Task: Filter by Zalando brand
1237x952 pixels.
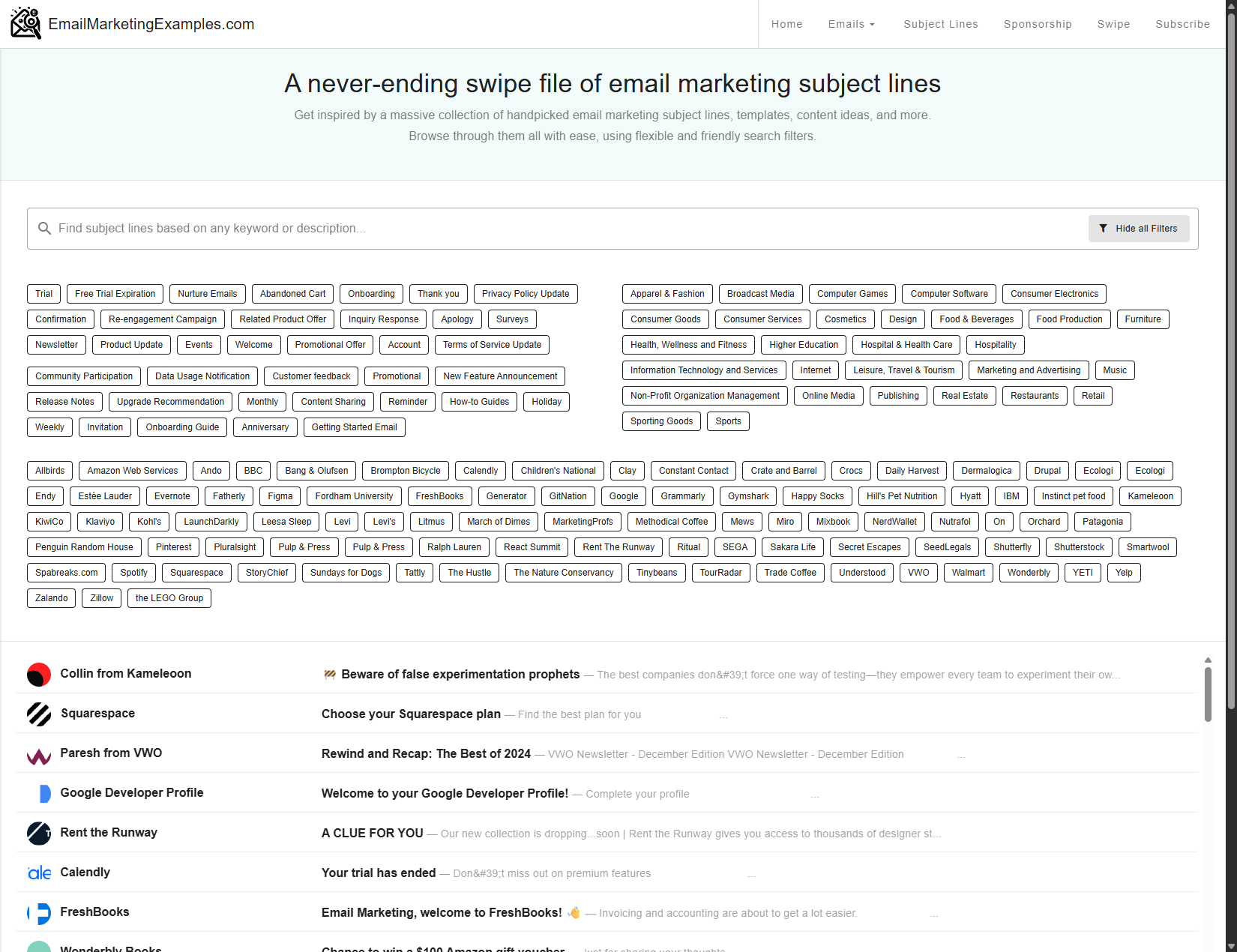Action: 51,598
